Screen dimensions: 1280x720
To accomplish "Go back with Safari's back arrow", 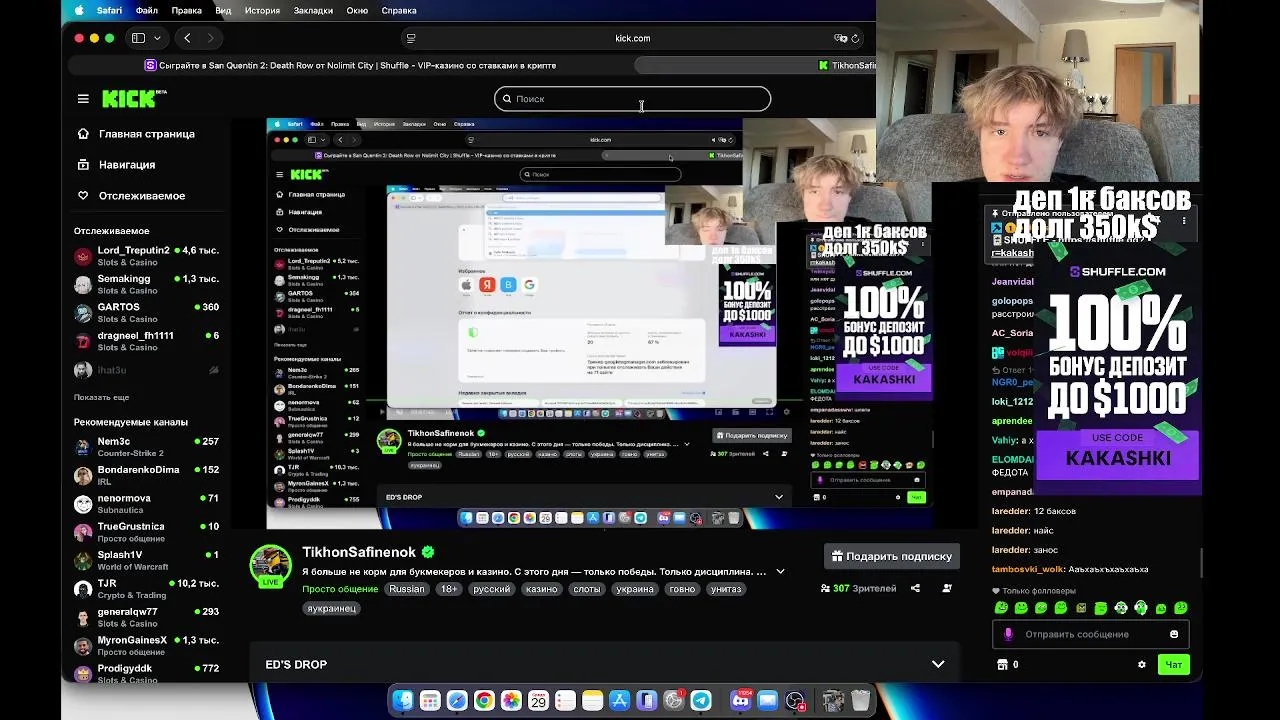I will coord(187,38).
